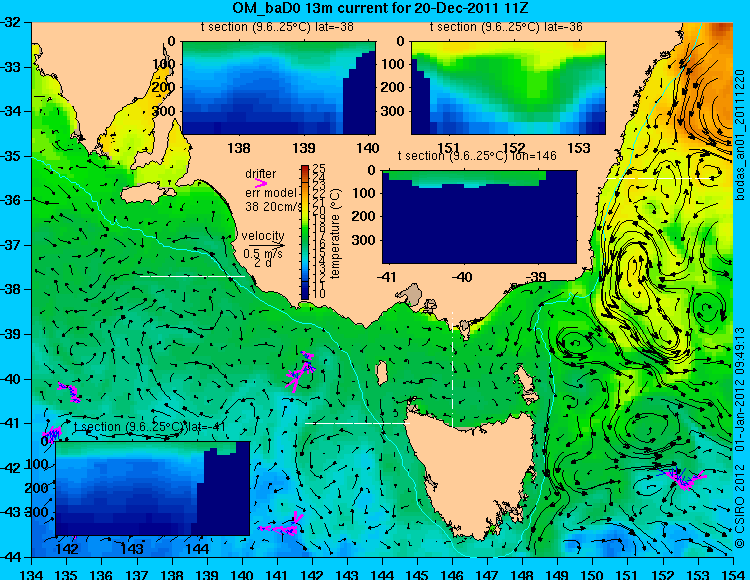Click the "t section (9.6..25°C) lat=-36" heading
The width and height of the screenshot is (750, 580).
[506, 27]
